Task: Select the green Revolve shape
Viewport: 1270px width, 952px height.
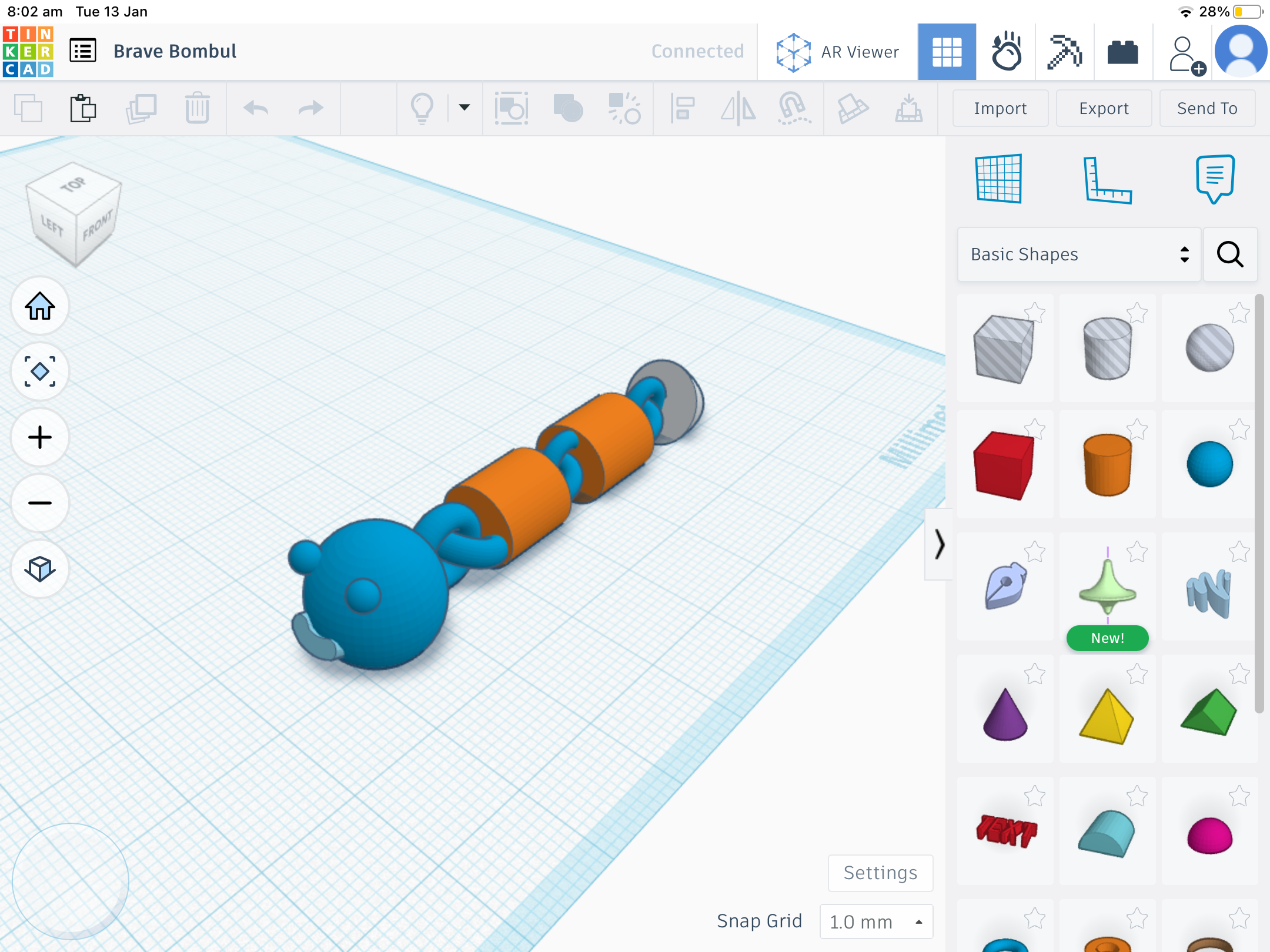Action: pyautogui.click(x=1107, y=586)
